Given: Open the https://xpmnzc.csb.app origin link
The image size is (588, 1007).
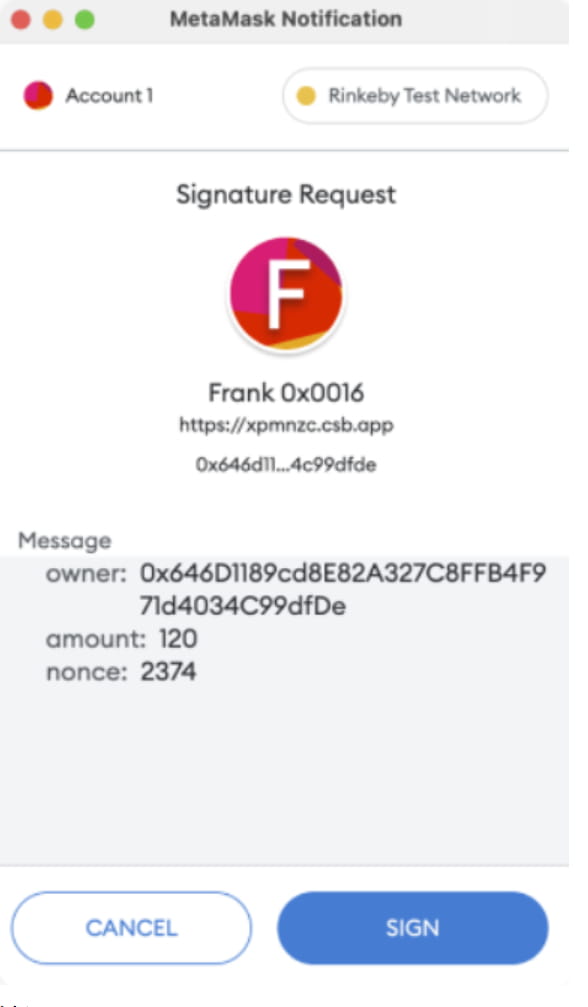Looking at the screenshot, I should [x=286, y=425].
